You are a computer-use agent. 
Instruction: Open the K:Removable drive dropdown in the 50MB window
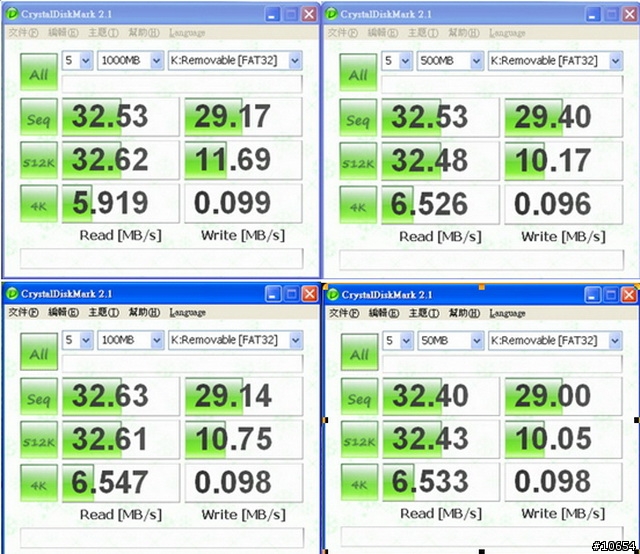click(556, 340)
